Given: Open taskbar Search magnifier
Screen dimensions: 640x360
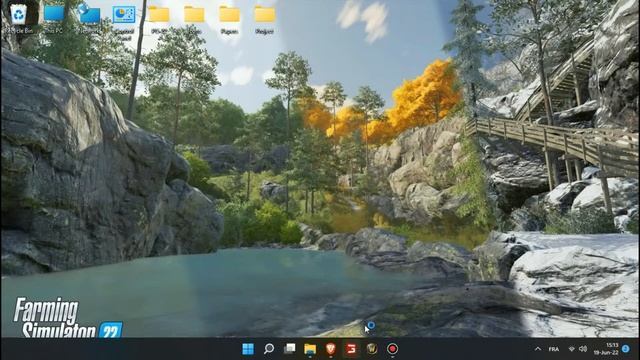Looking at the screenshot, I should click(269, 349).
